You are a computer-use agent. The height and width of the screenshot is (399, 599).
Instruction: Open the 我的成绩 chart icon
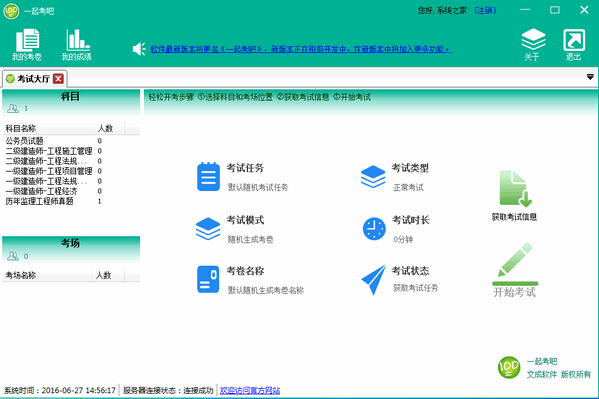tap(78, 40)
